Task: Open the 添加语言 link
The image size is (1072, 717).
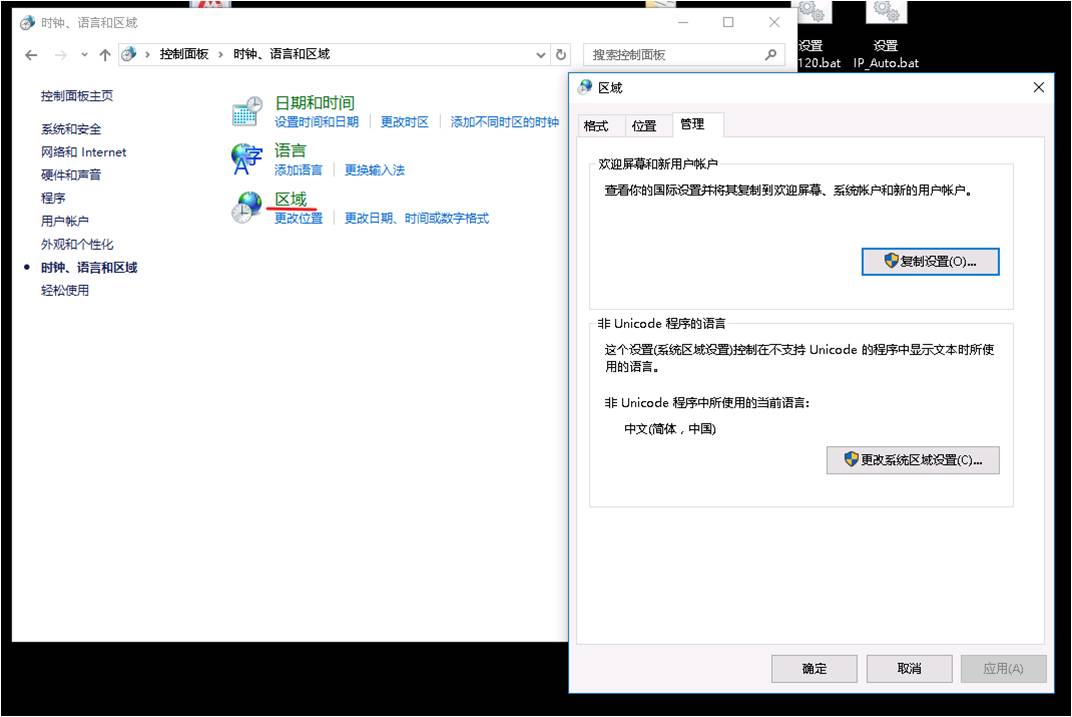Action: [299, 170]
